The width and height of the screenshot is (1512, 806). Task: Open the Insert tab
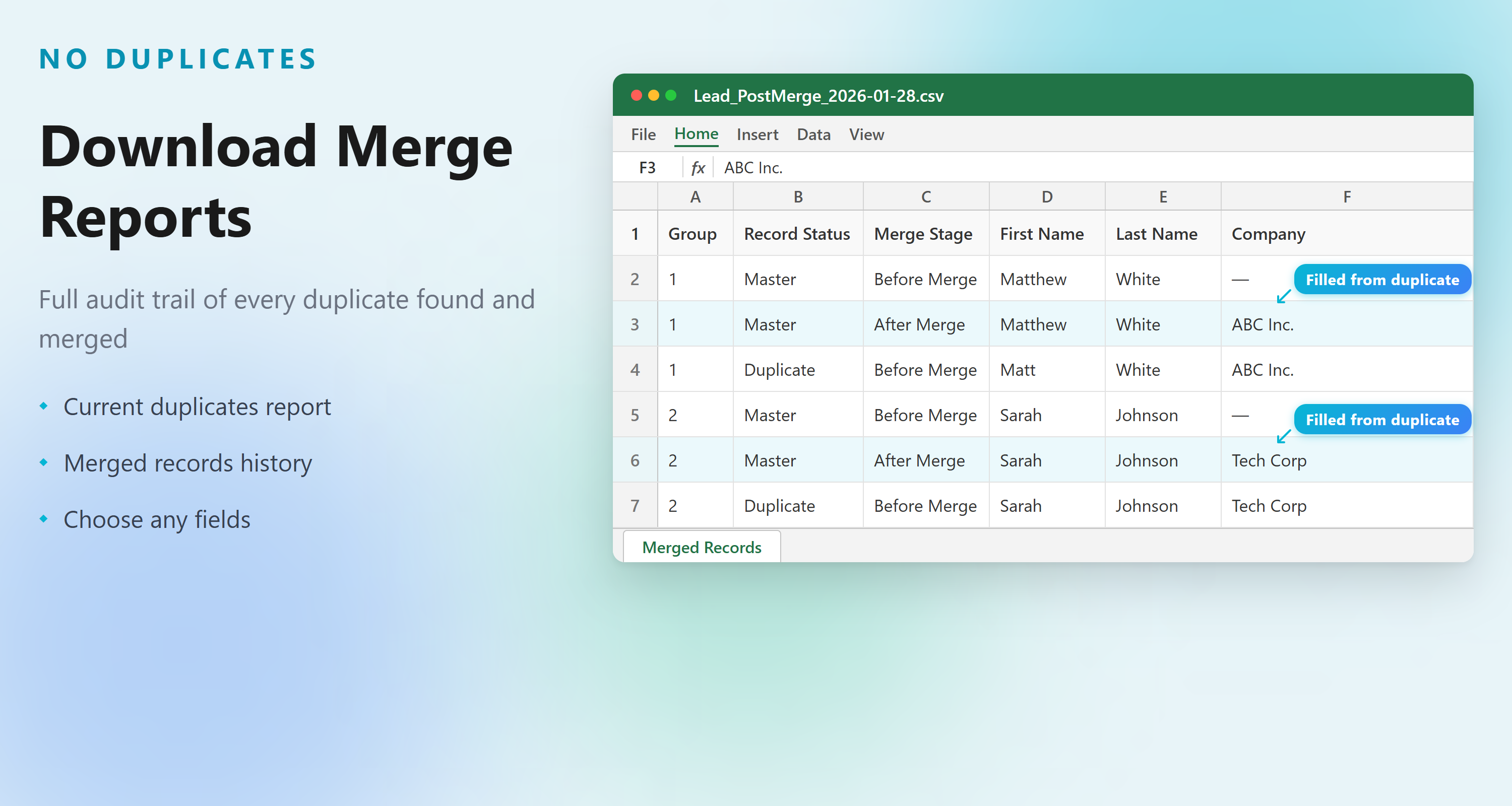click(x=757, y=135)
